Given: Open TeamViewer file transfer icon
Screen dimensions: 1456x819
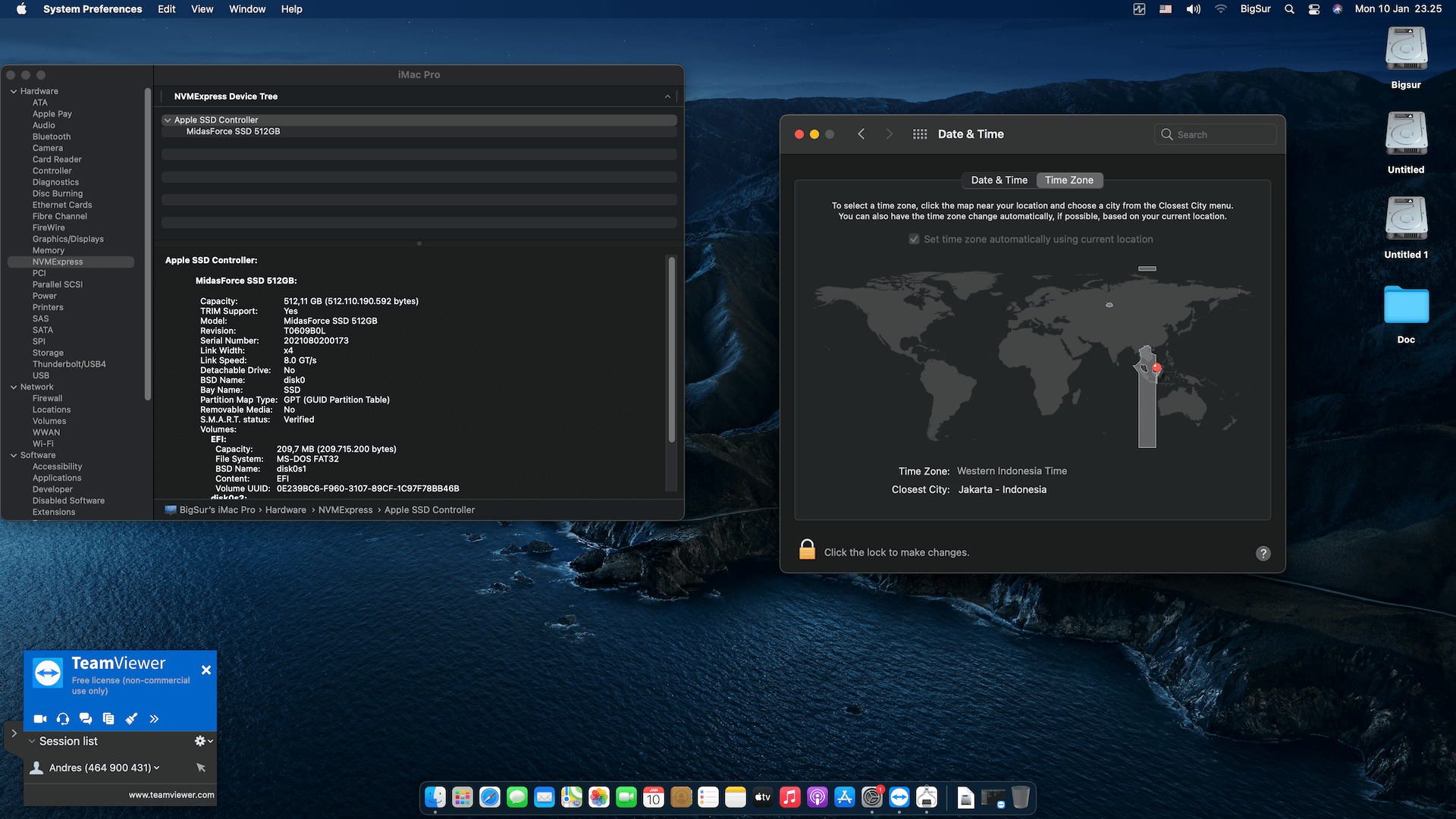Looking at the screenshot, I should (x=108, y=719).
